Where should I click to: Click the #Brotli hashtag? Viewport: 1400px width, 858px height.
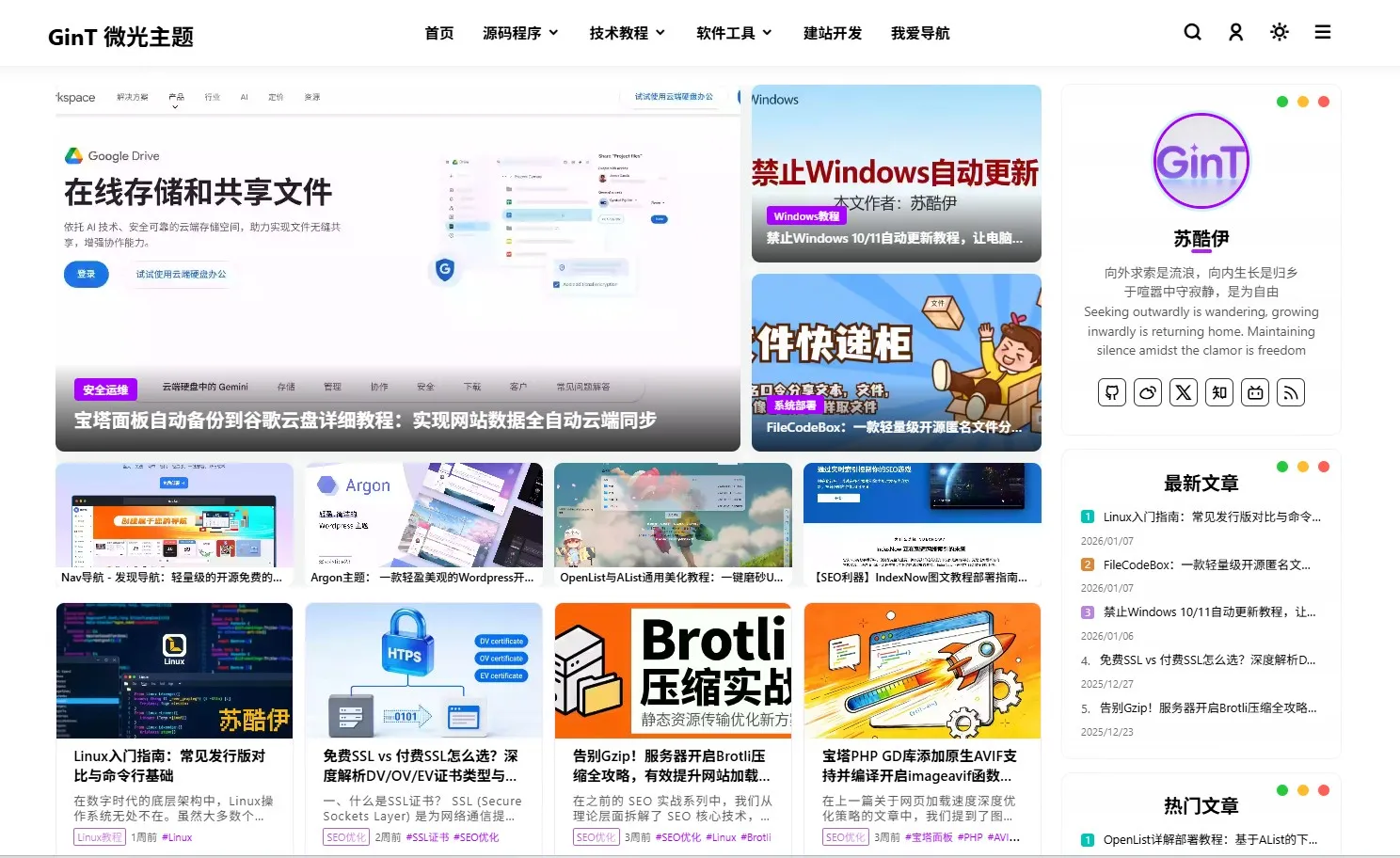[x=756, y=837]
